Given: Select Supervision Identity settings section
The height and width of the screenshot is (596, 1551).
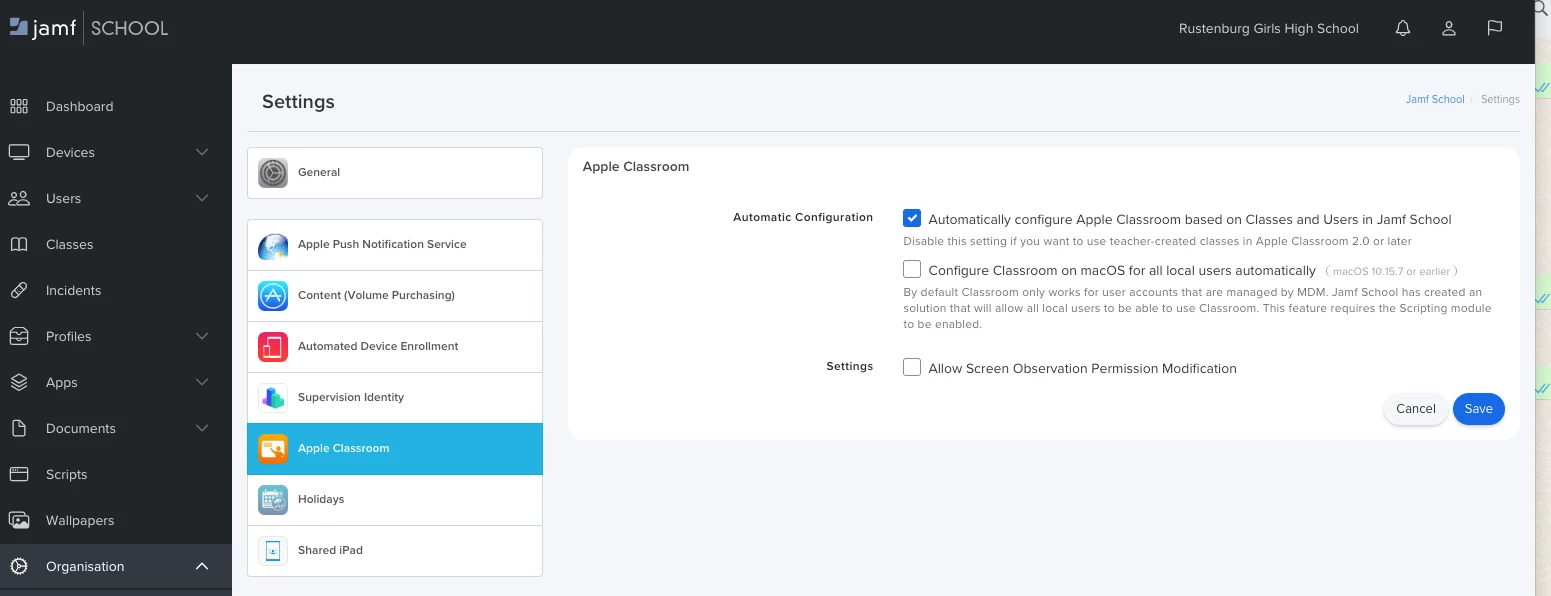Looking at the screenshot, I should (x=395, y=398).
